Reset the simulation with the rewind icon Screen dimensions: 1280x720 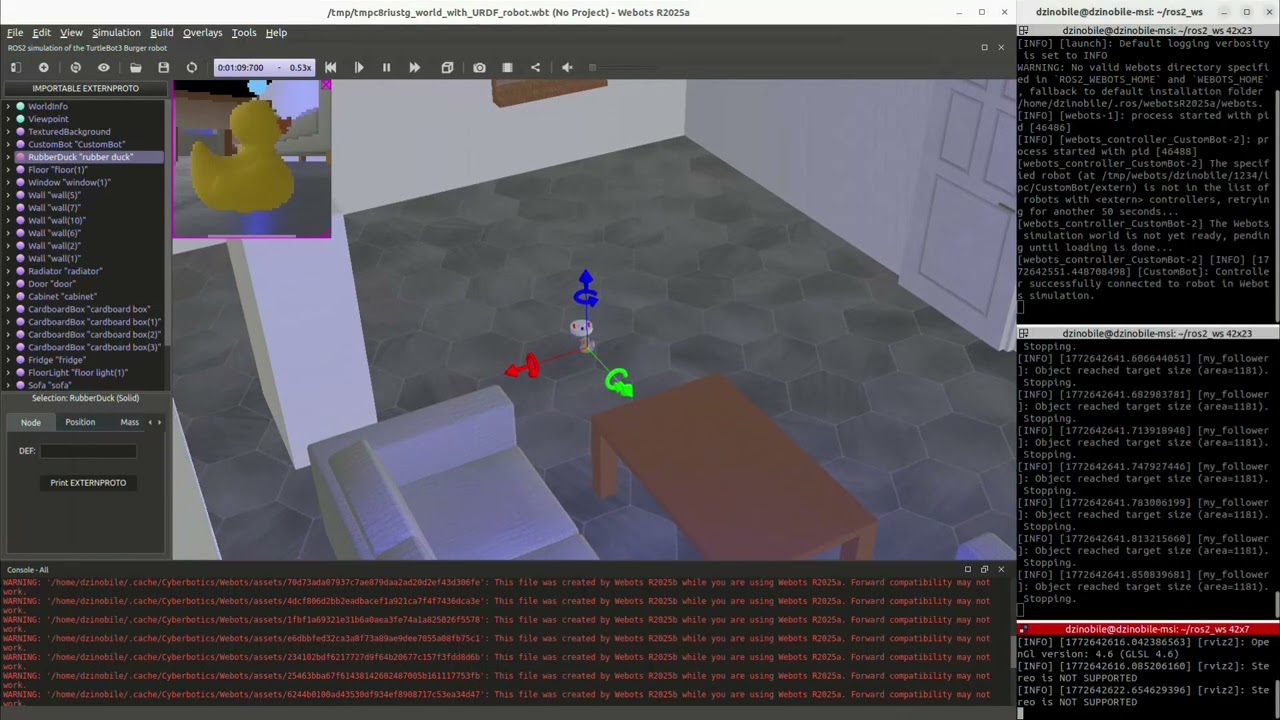coord(330,67)
